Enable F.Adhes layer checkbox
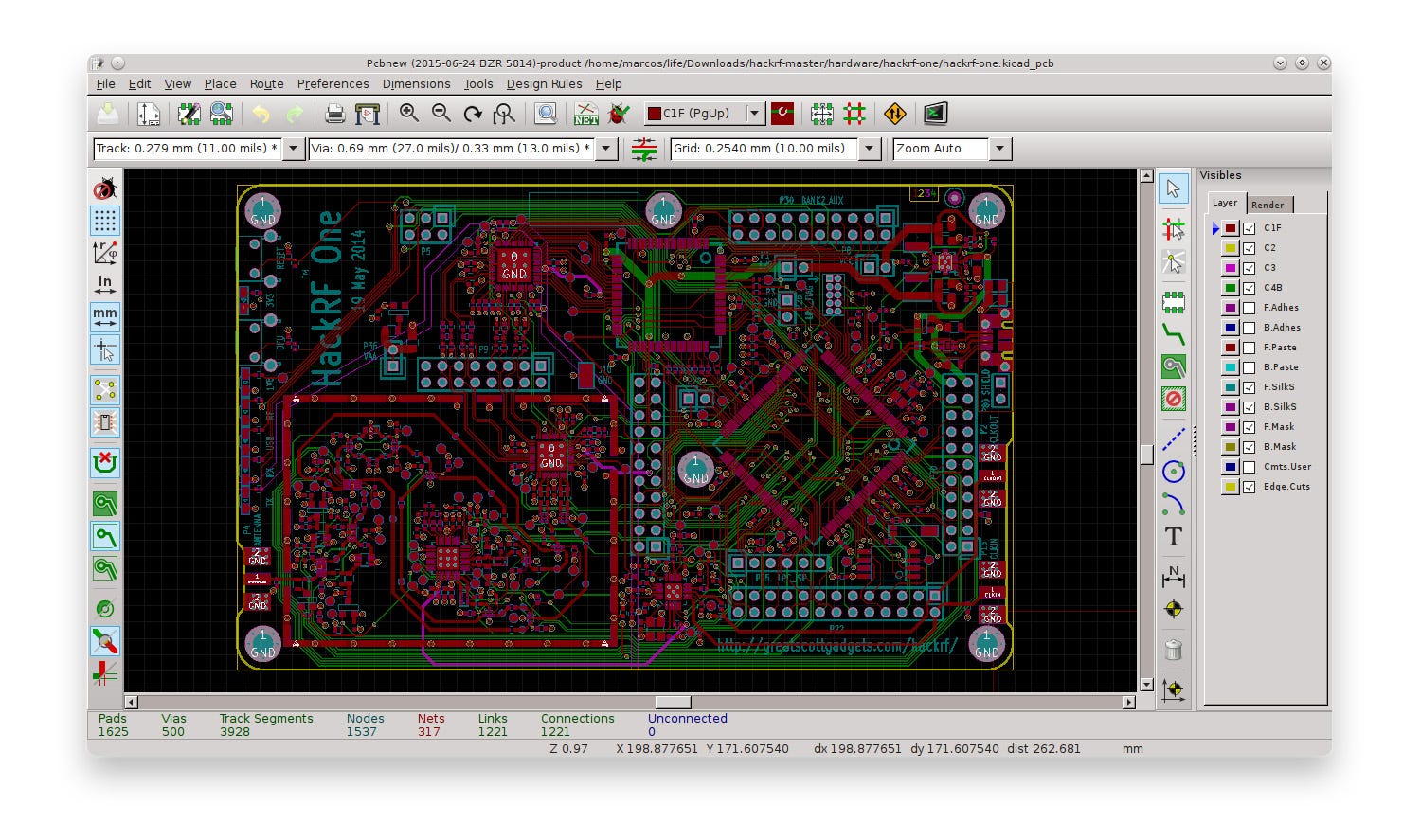This screenshot has height=840, width=1421. [x=1250, y=308]
